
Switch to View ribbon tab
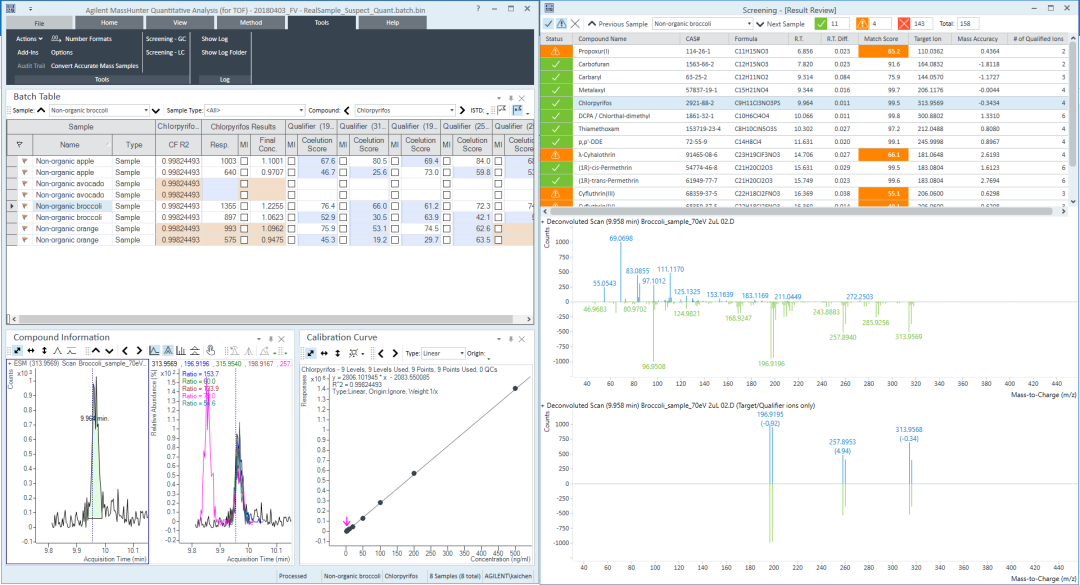[180, 23]
